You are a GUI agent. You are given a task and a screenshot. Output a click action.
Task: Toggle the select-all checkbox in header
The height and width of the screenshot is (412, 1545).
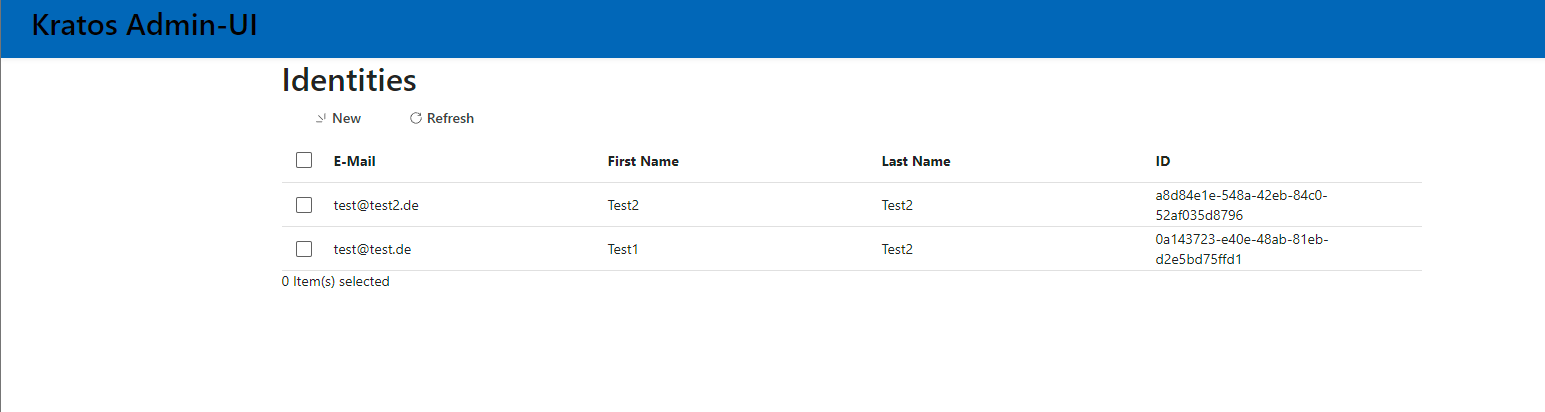pyautogui.click(x=304, y=160)
